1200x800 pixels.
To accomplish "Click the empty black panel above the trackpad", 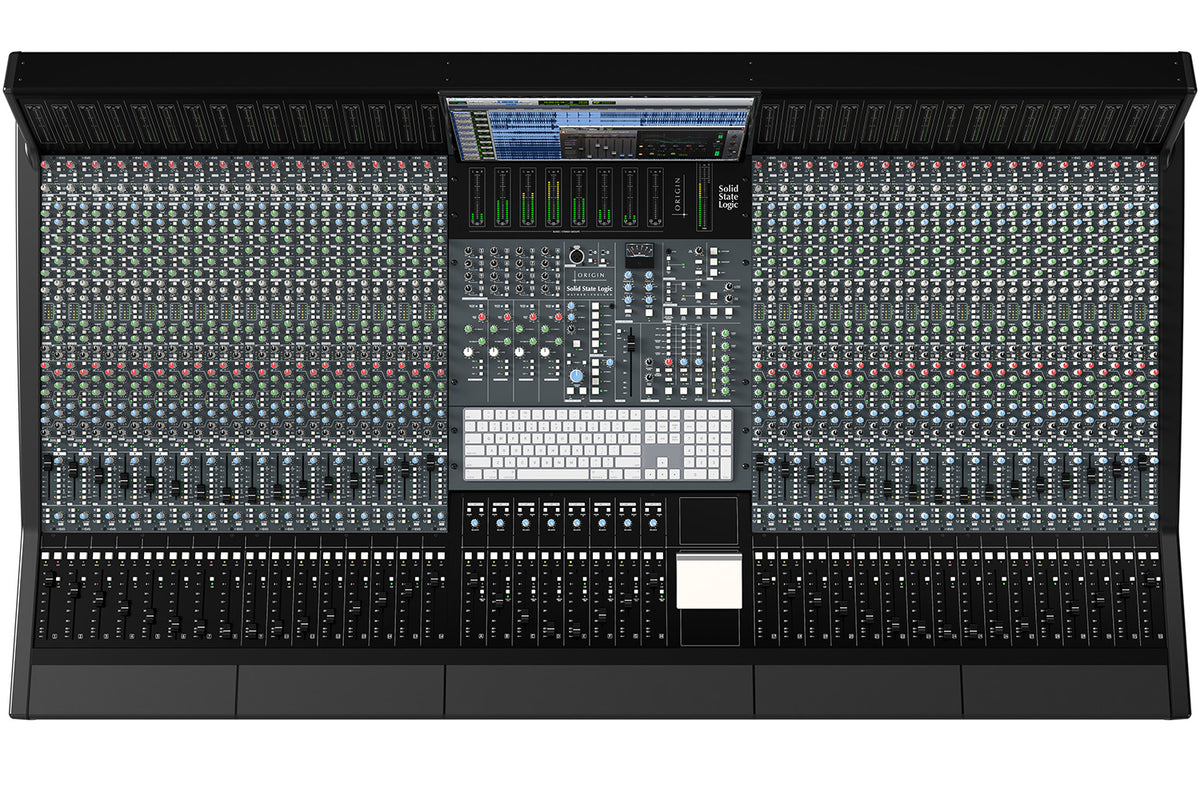I will click(x=709, y=521).
